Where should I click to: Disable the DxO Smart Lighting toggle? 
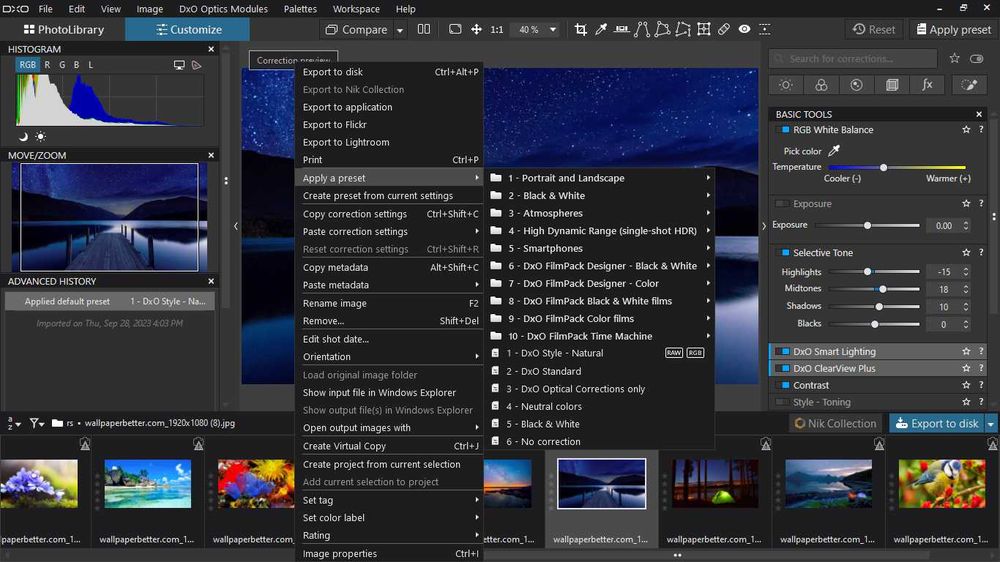[x=782, y=352]
